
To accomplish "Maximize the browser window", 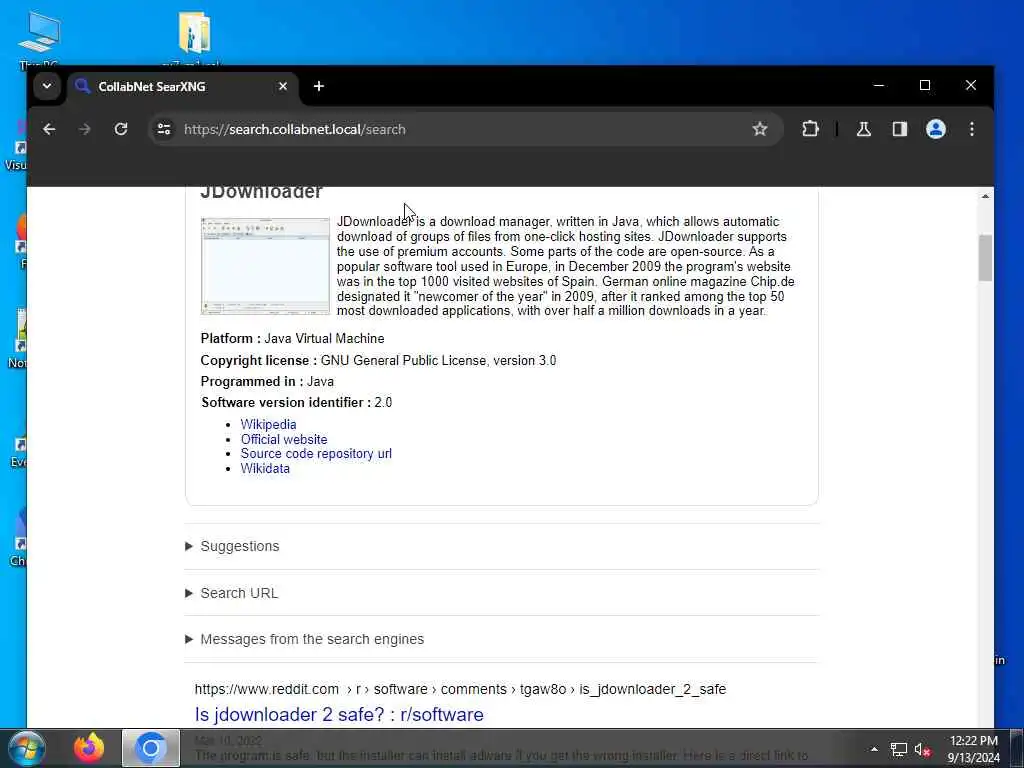I will [x=925, y=86].
